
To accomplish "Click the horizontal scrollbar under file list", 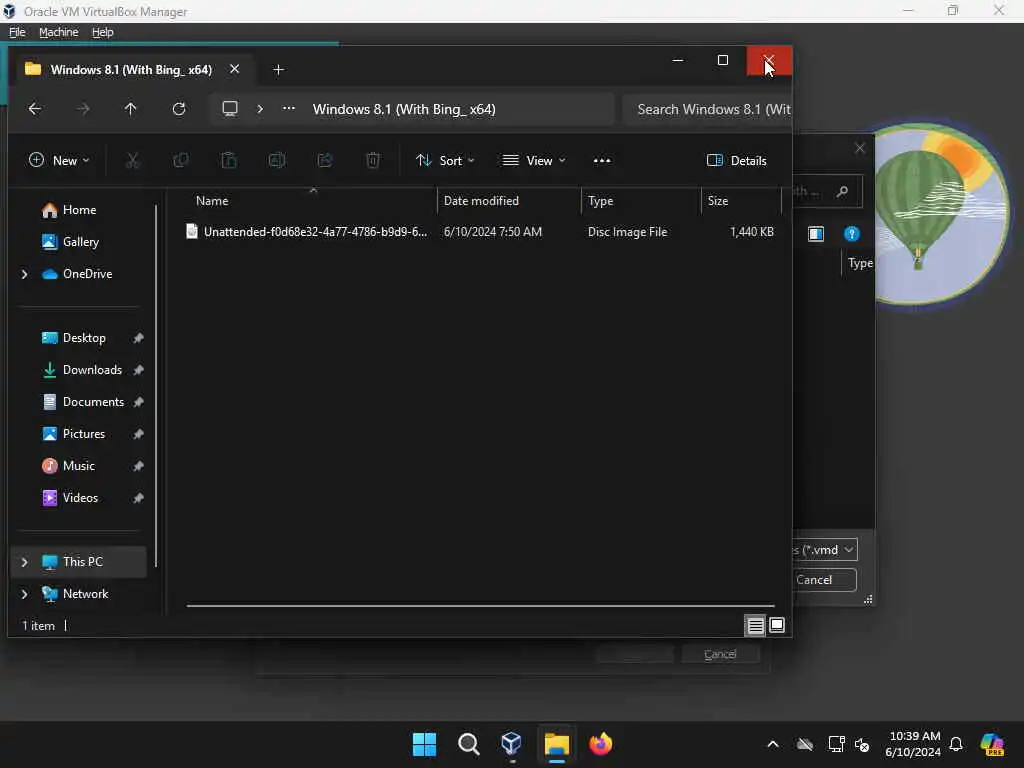I will pos(480,606).
